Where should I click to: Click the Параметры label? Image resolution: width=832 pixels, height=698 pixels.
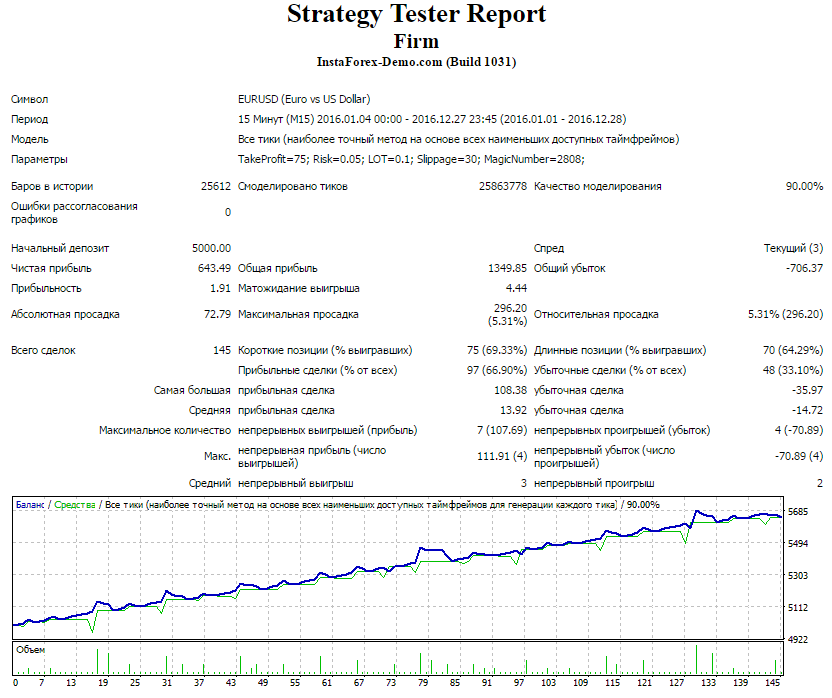[x=39, y=159]
